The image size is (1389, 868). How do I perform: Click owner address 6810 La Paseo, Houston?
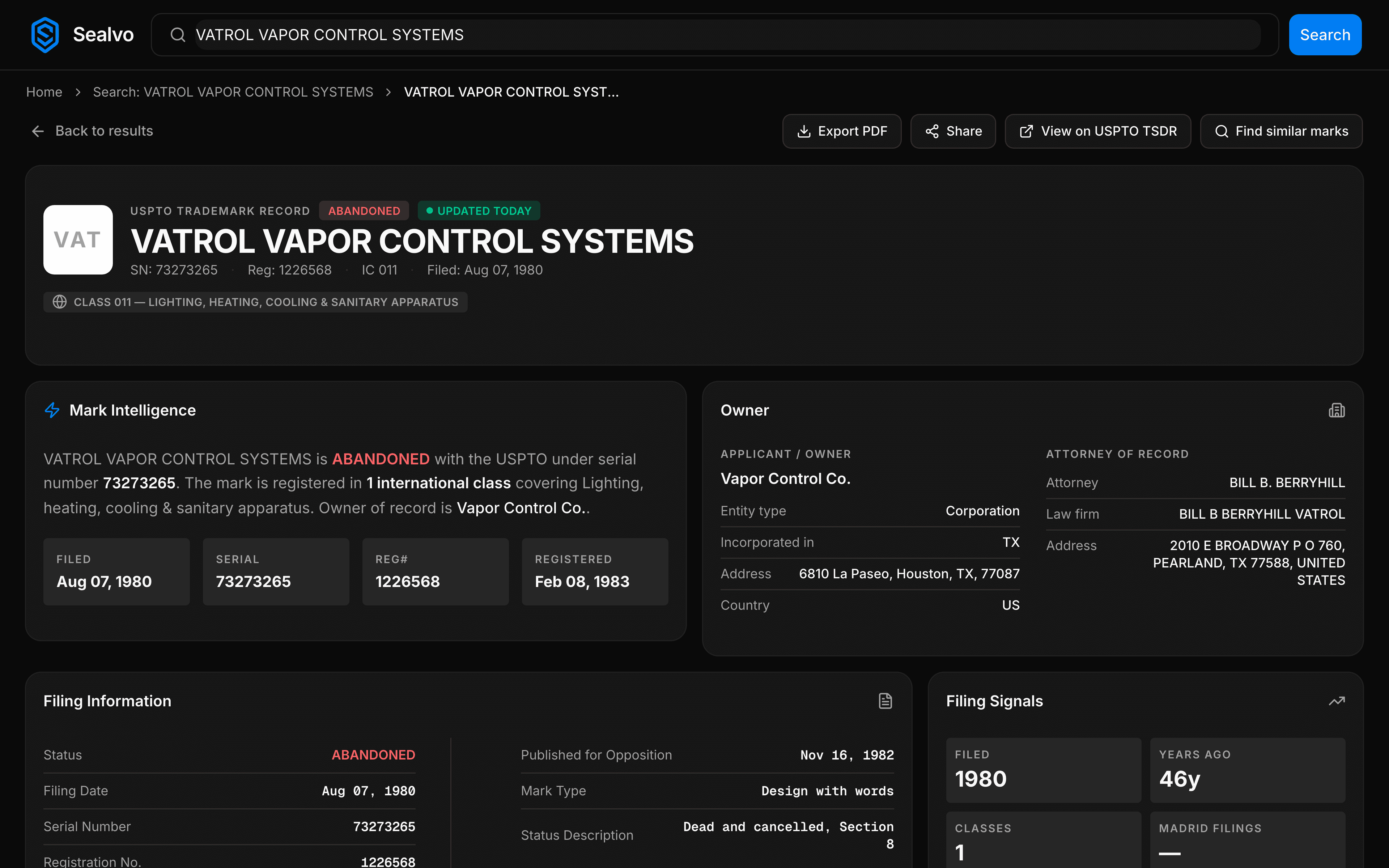[909, 574]
